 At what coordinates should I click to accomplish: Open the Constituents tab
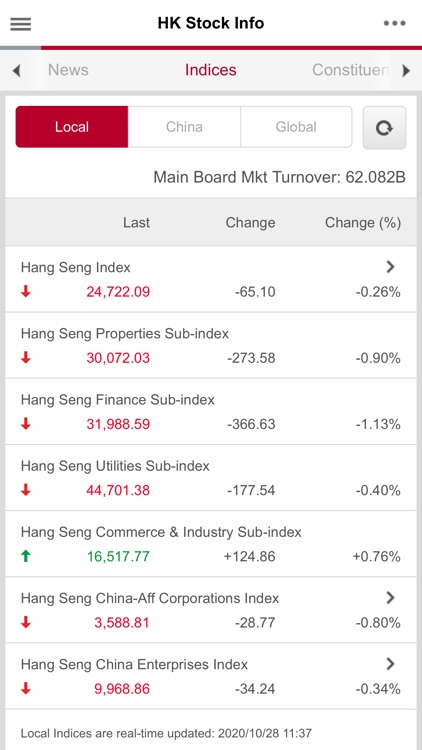pos(351,70)
